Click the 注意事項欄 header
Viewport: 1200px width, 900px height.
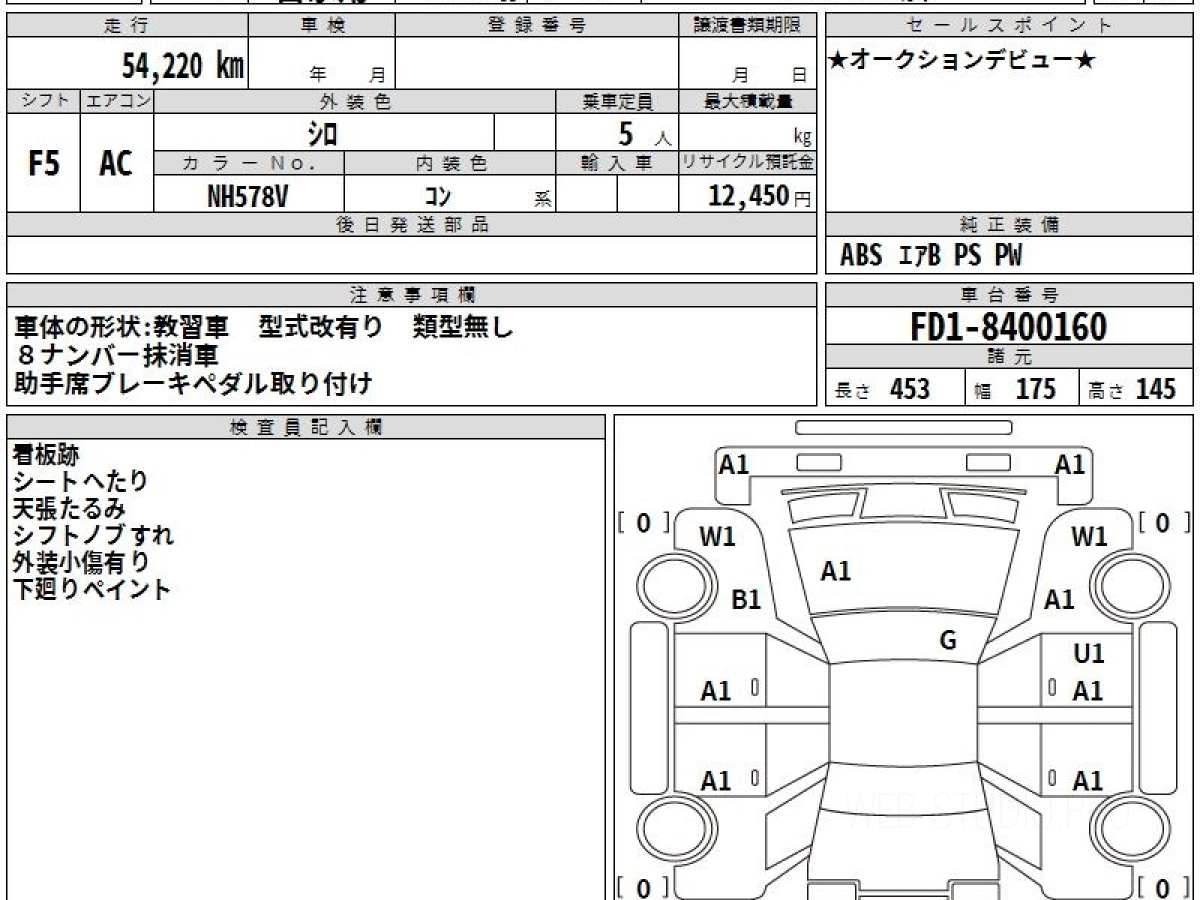[x=411, y=295]
